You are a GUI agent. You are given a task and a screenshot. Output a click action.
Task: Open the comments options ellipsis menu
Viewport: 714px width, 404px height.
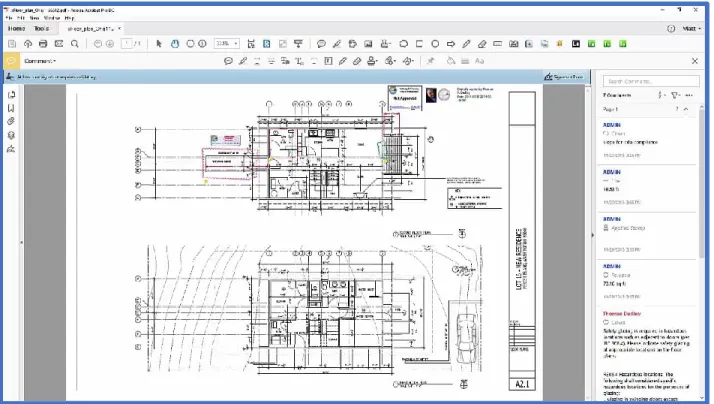(x=689, y=95)
